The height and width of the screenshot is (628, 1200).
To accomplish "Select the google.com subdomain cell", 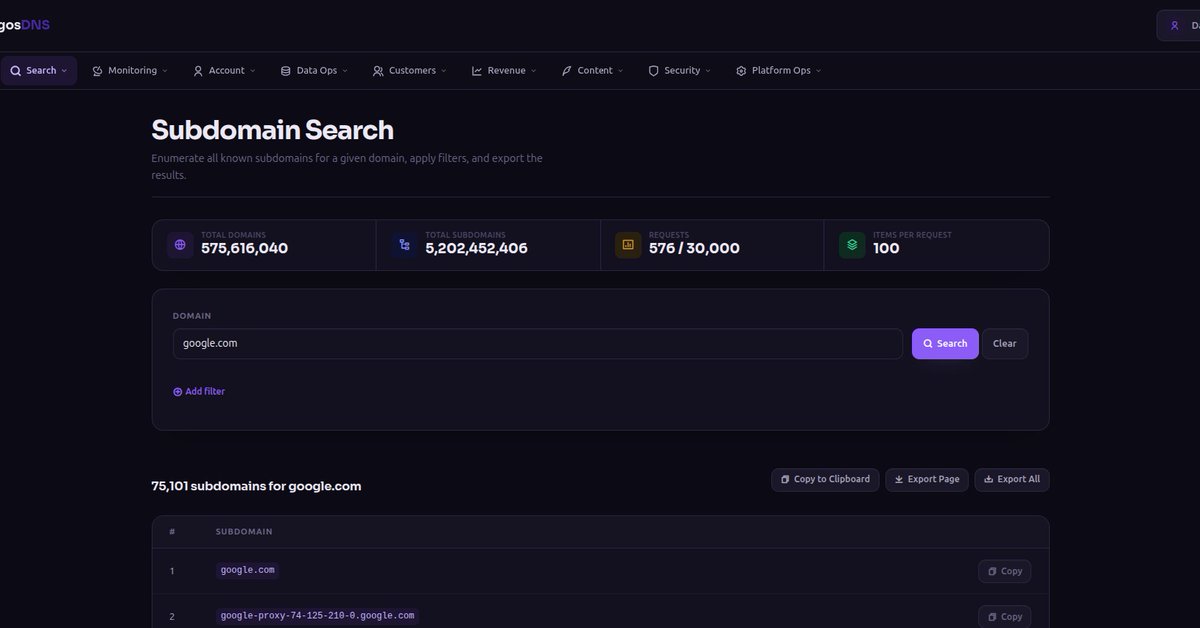I will (247, 571).
